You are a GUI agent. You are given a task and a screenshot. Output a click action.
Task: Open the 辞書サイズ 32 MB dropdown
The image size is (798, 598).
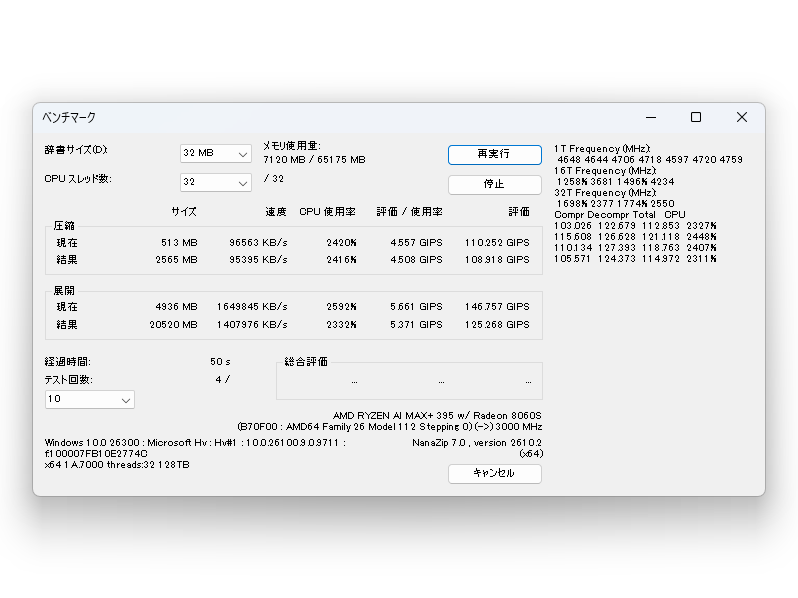pyautogui.click(x=216, y=153)
